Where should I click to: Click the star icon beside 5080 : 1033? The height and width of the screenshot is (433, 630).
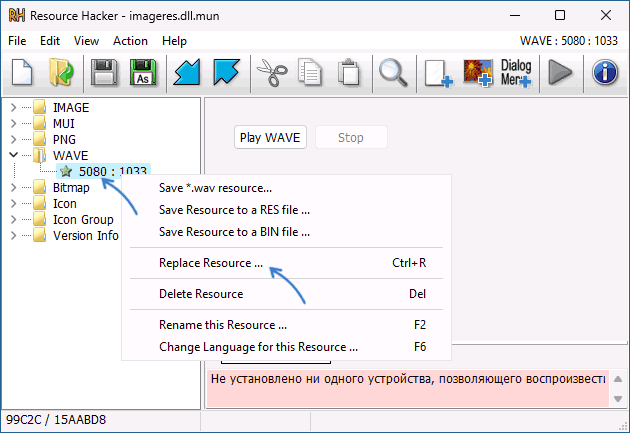pyautogui.click(x=66, y=172)
